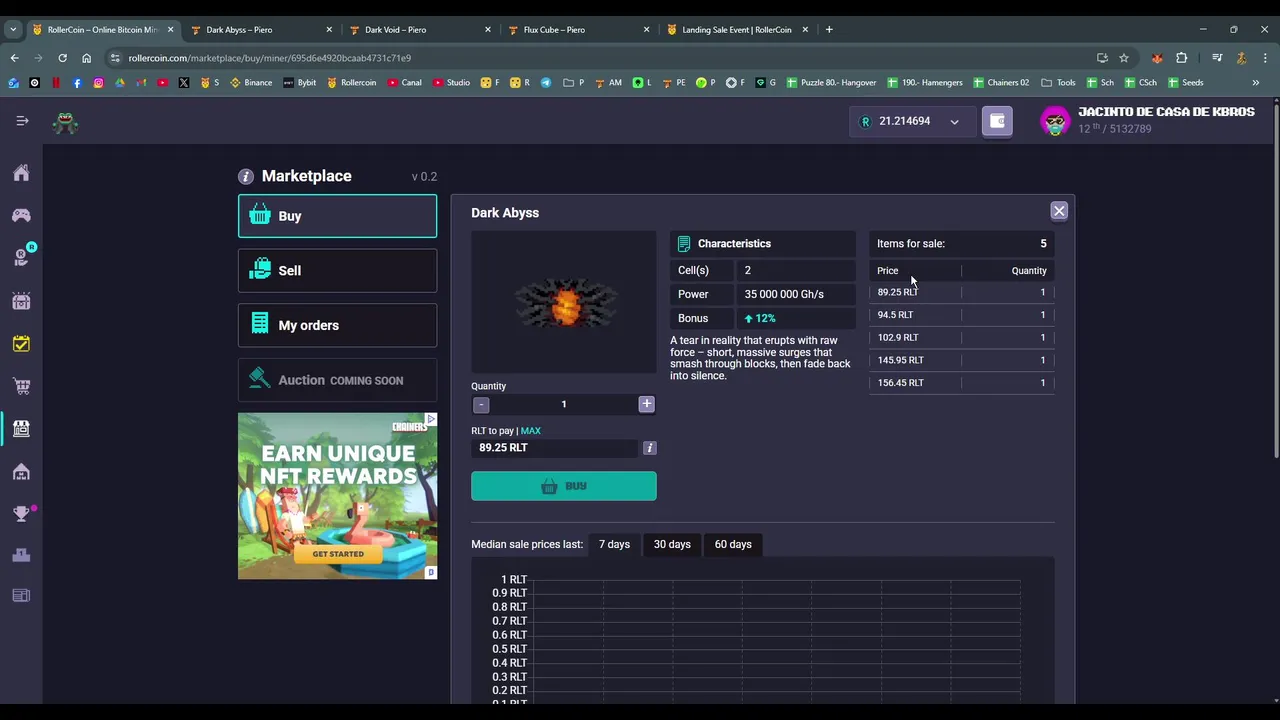The width and height of the screenshot is (1280, 720).
Task: Show 7 days median sale prices
Action: (614, 544)
